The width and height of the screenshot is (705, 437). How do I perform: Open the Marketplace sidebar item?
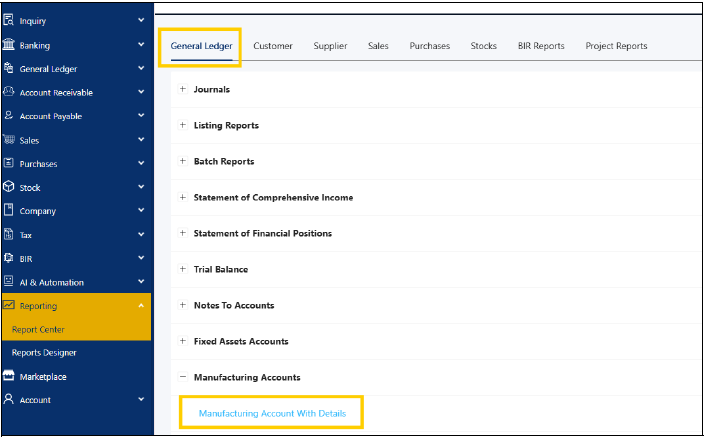(43, 377)
